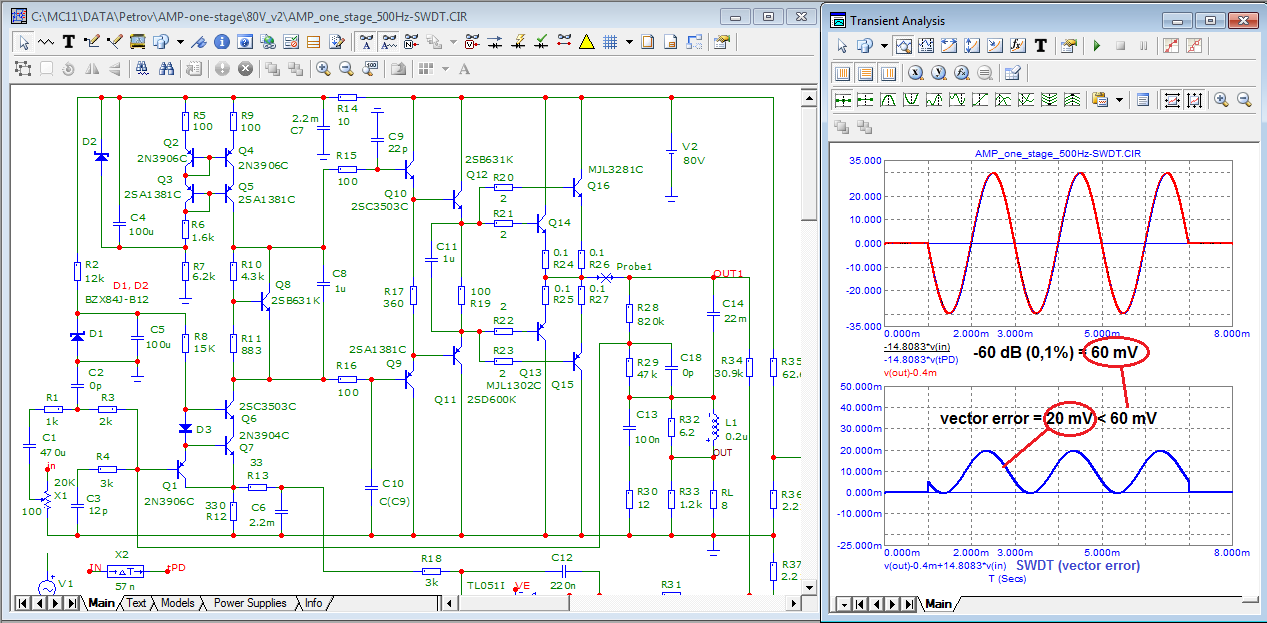
Task: Zoom out in the Transient Analysis plot
Action: (1244, 99)
